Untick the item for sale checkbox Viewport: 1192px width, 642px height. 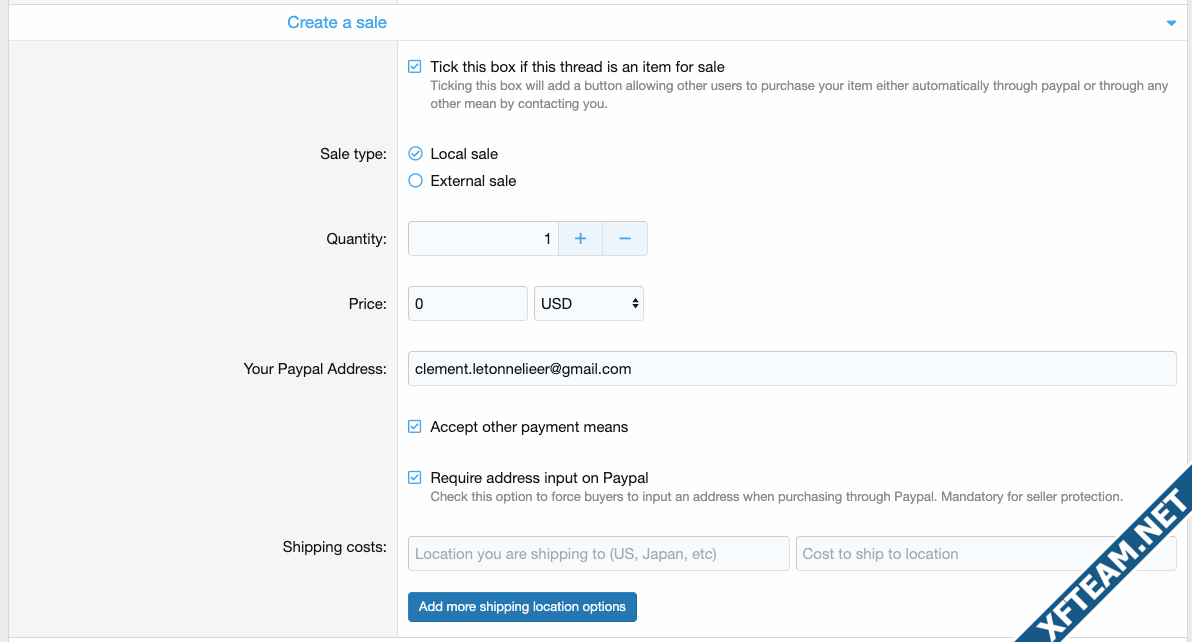[x=414, y=67]
